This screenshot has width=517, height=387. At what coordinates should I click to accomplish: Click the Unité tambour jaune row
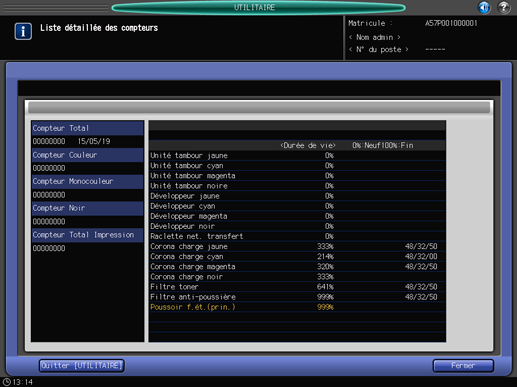click(297, 156)
